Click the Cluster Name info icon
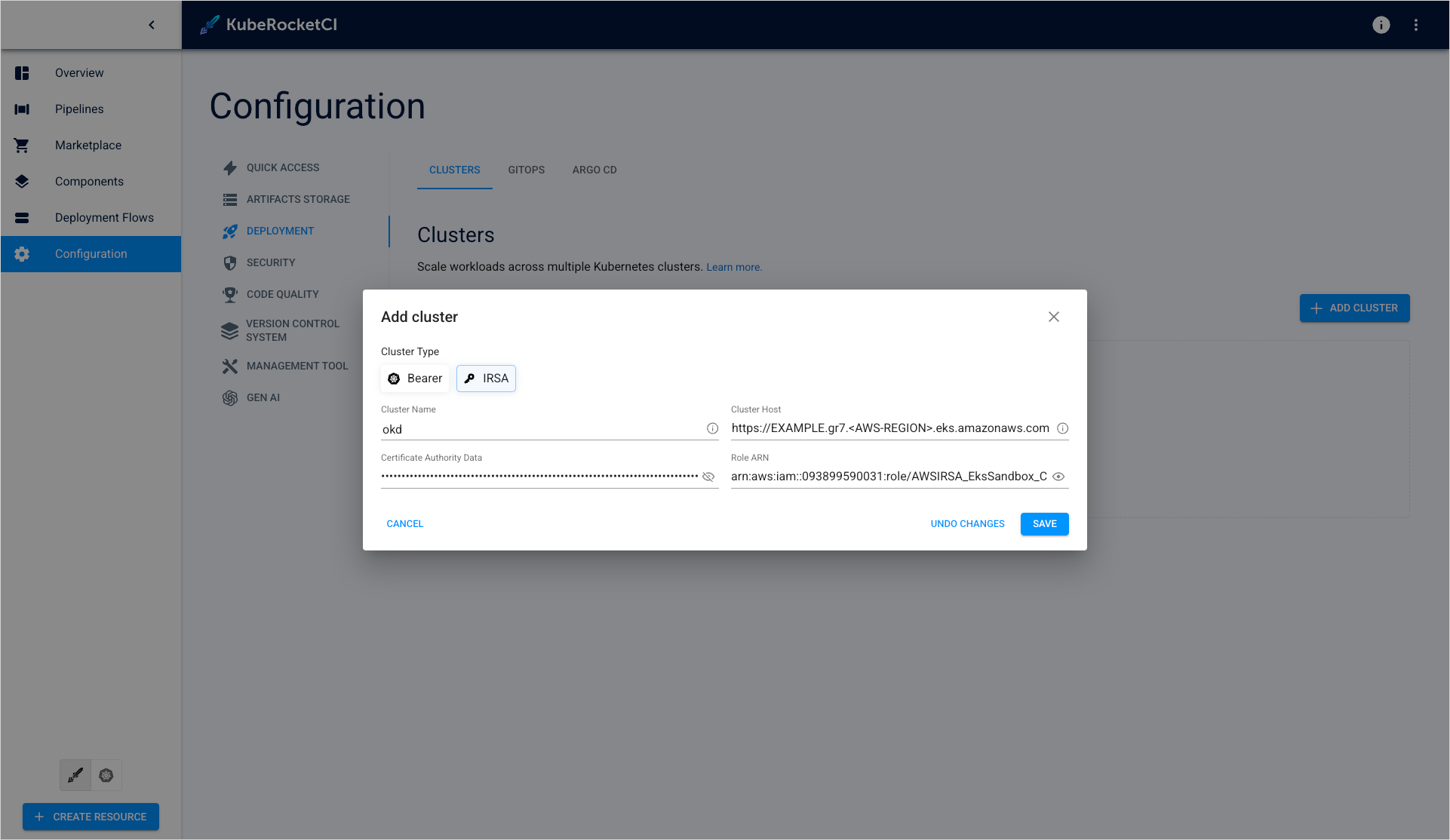The height and width of the screenshot is (840, 1450). (712, 428)
